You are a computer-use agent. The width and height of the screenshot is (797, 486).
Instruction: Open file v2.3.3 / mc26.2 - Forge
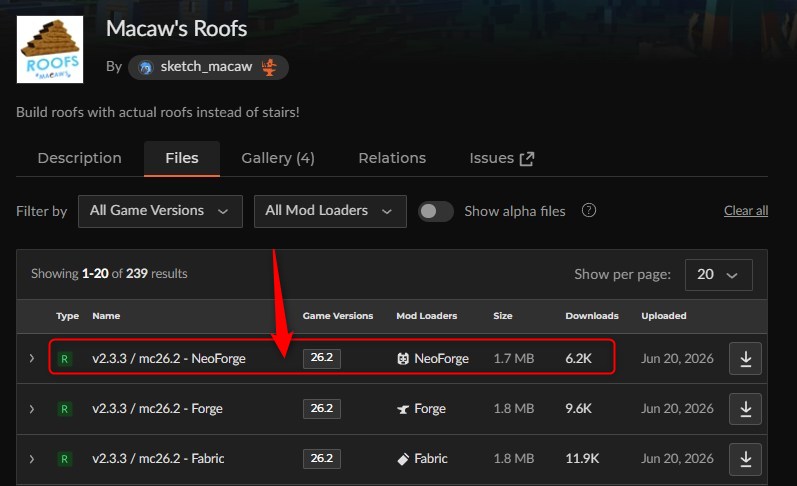157,409
